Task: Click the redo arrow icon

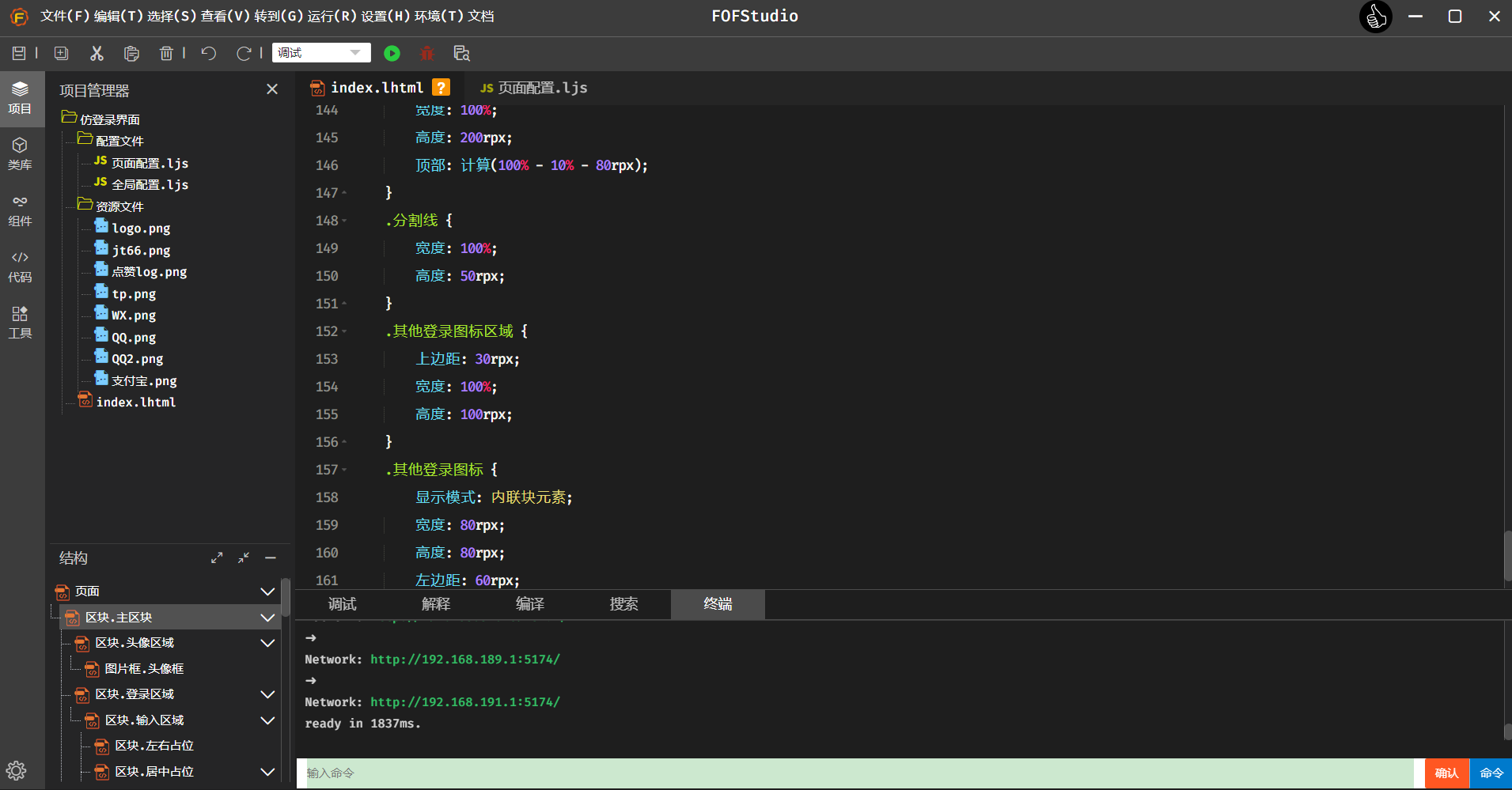Action: [244, 53]
